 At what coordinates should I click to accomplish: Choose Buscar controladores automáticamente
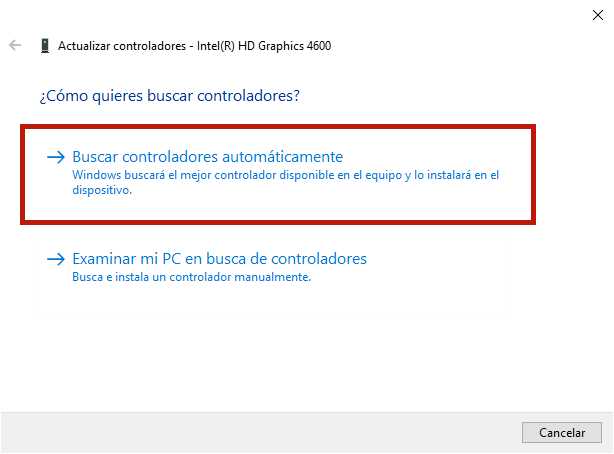pos(208,157)
